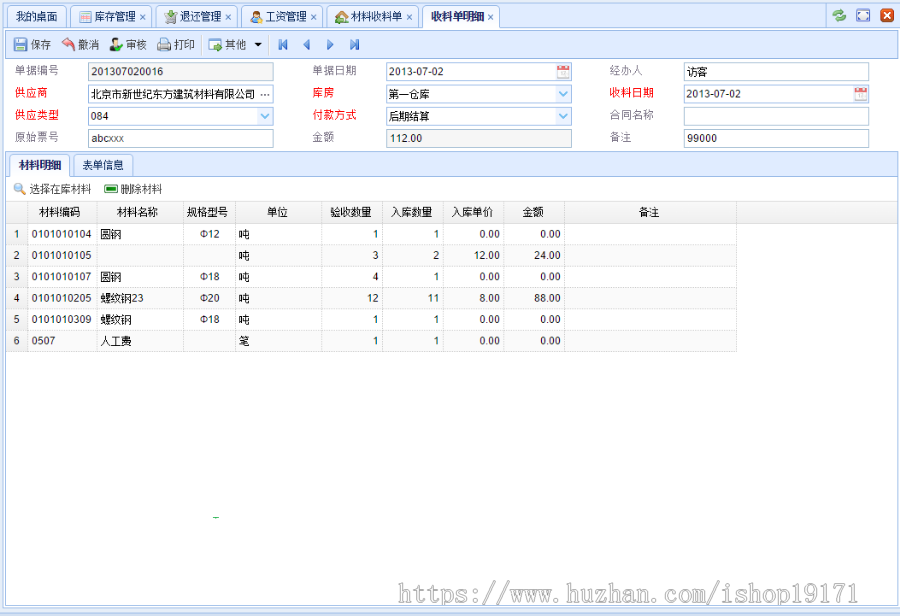Expand the 付款方式 dropdown arrow
The width and height of the screenshot is (900, 616).
[563, 117]
